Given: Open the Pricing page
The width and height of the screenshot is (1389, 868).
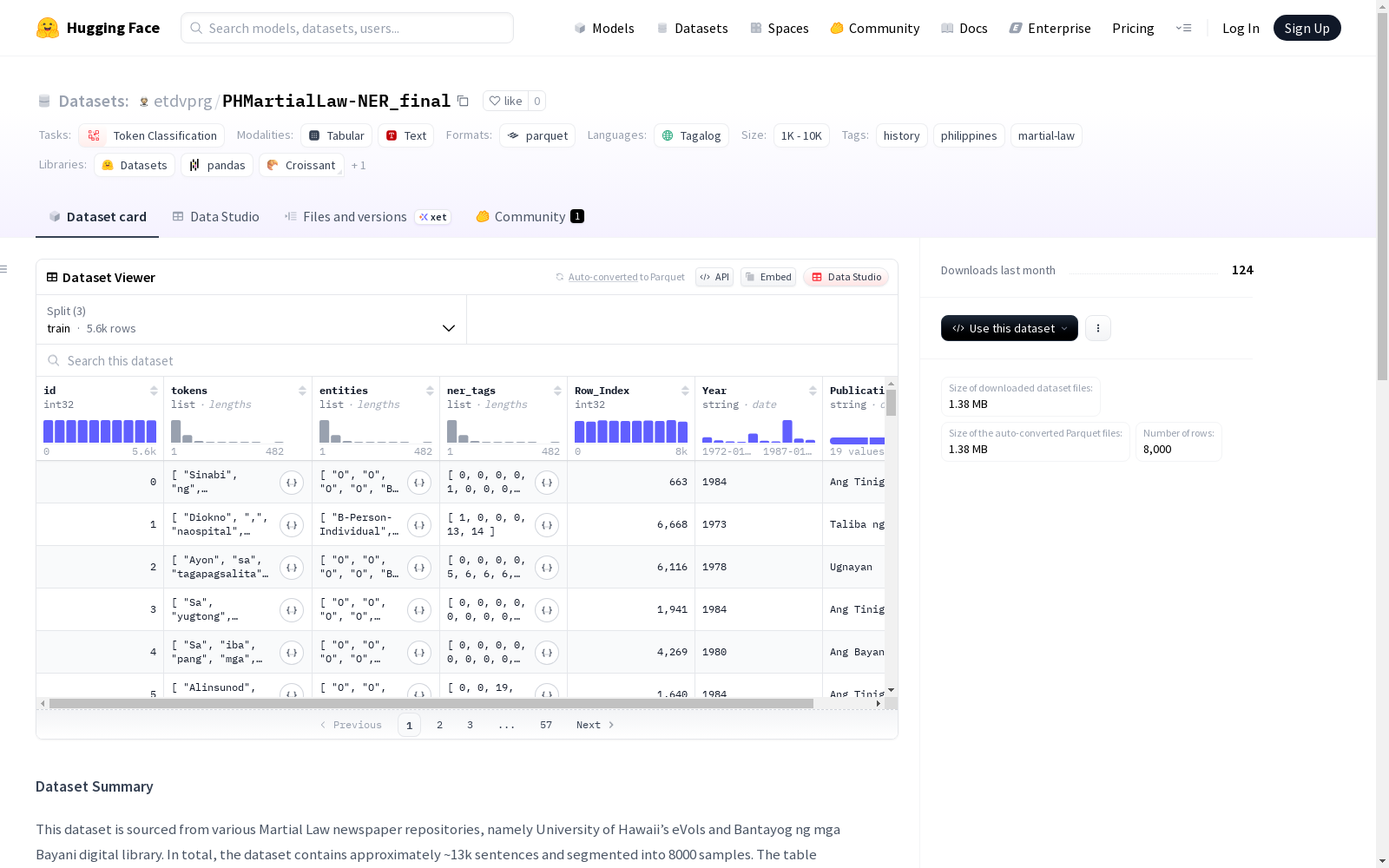Looking at the screenshot, I should click(x=1133, y=28).
